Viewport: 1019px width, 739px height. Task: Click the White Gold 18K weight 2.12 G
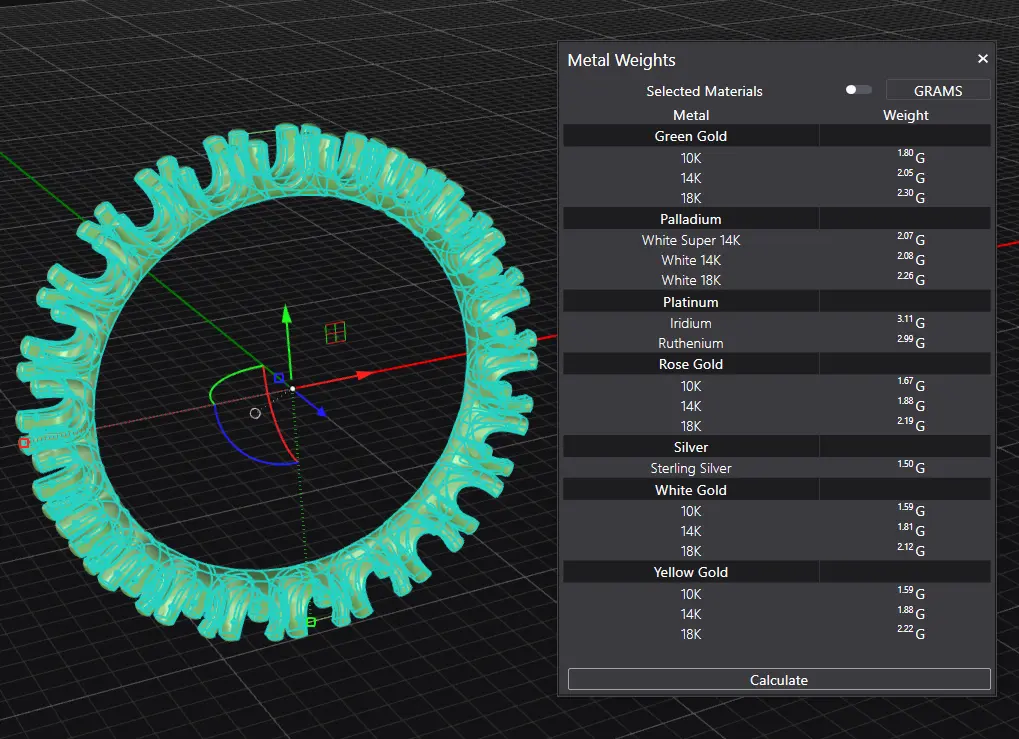coord(910,549)
